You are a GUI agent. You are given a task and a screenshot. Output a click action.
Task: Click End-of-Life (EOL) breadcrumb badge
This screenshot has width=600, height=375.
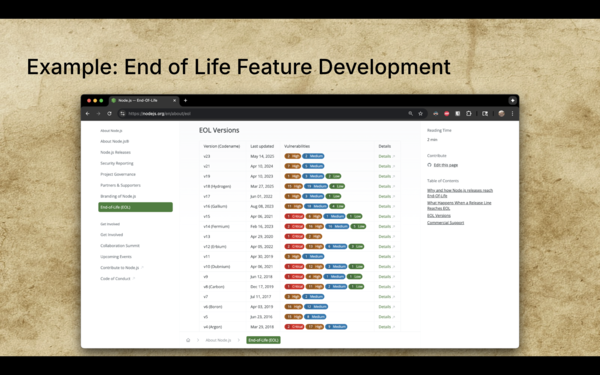263,340
